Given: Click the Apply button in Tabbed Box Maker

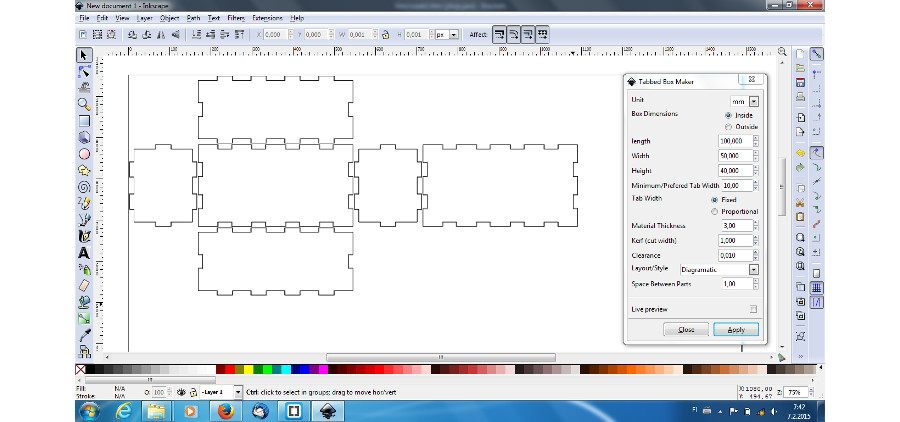Looking at the screenshot, I should (736, 330).
